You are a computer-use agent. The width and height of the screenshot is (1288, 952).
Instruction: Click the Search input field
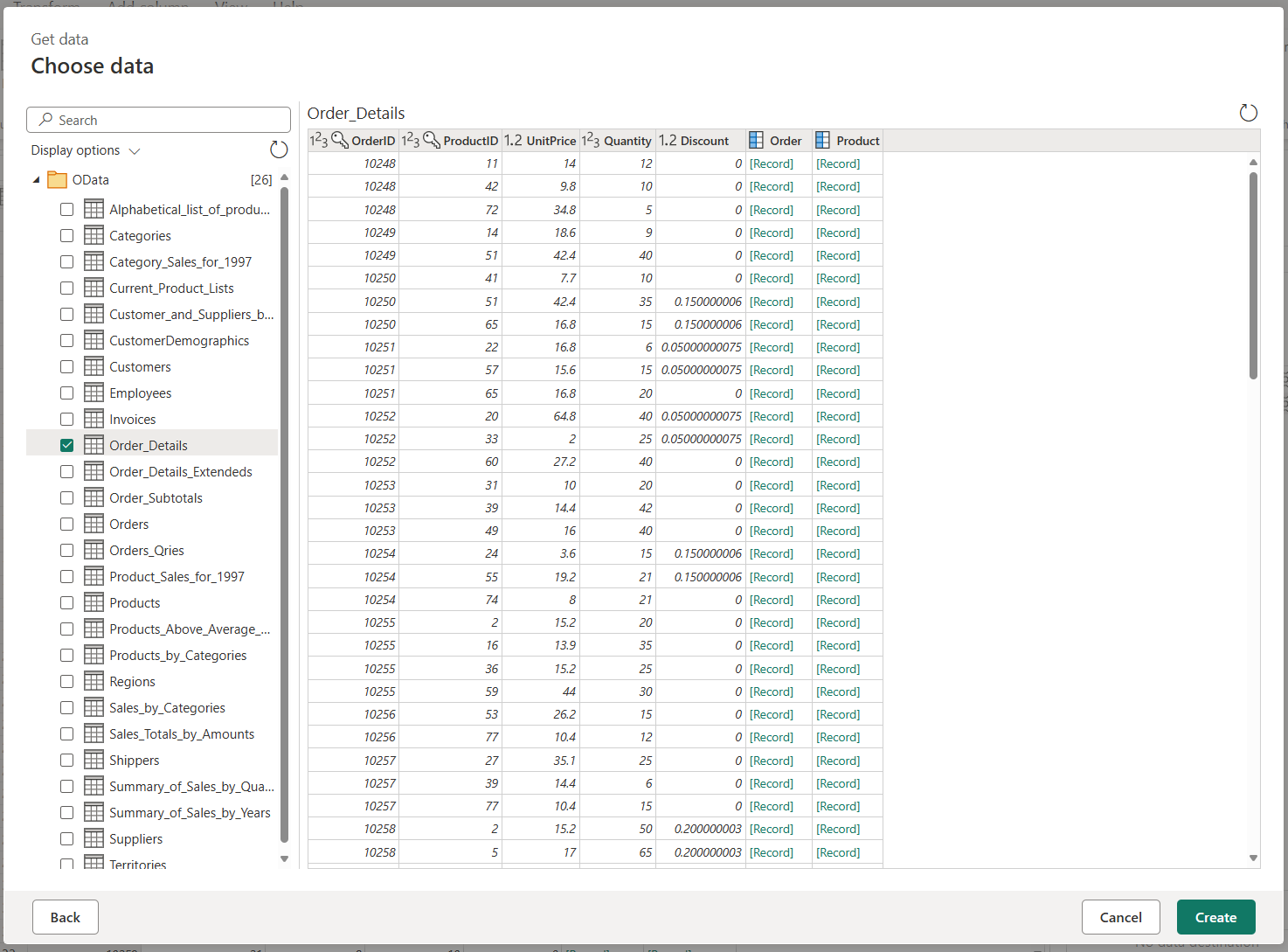(158, 120)
